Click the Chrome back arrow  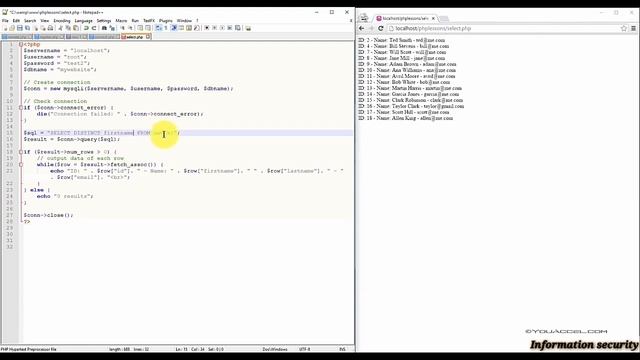pos(362,28)
